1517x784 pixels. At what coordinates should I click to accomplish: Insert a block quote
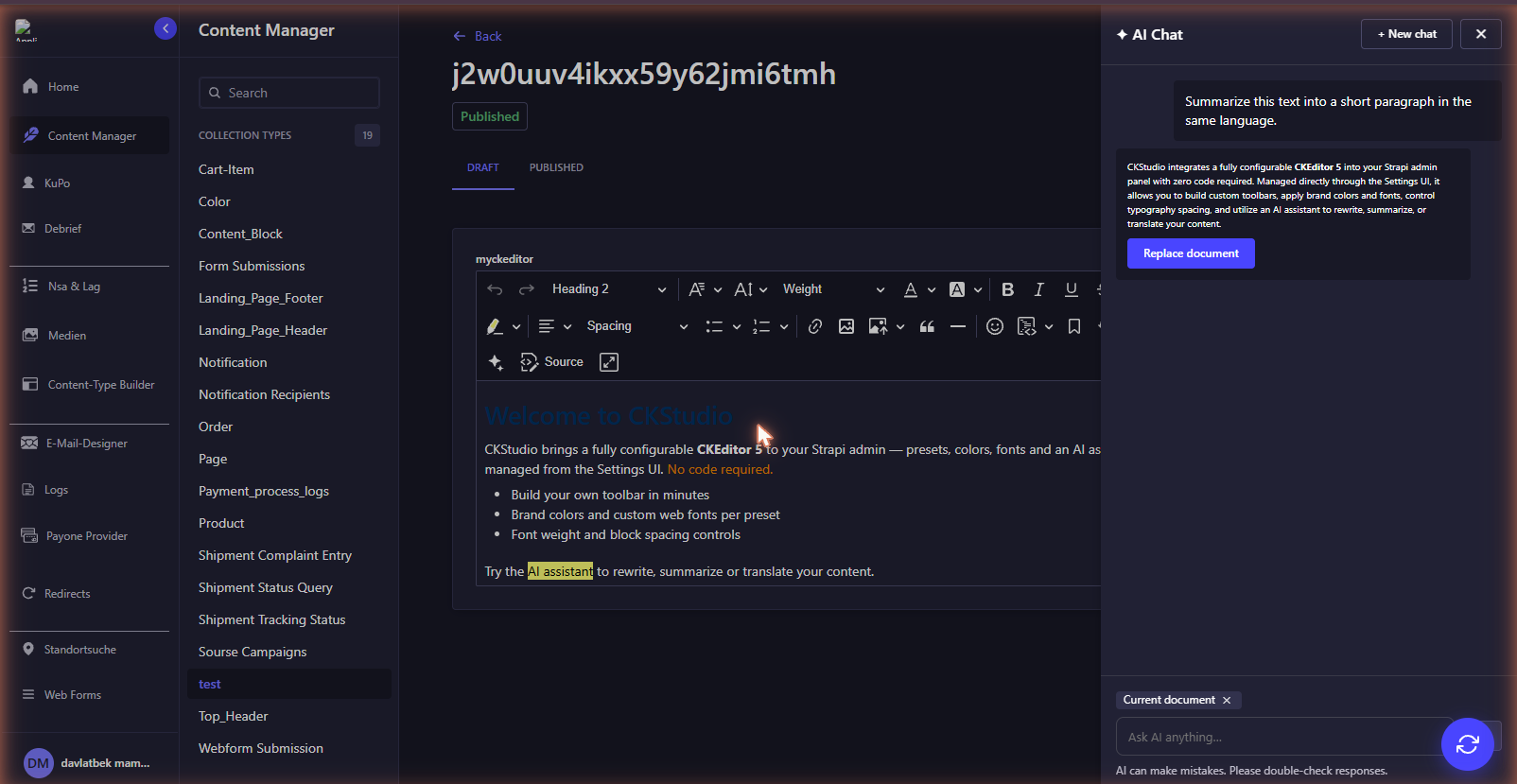tap(927, 326)
